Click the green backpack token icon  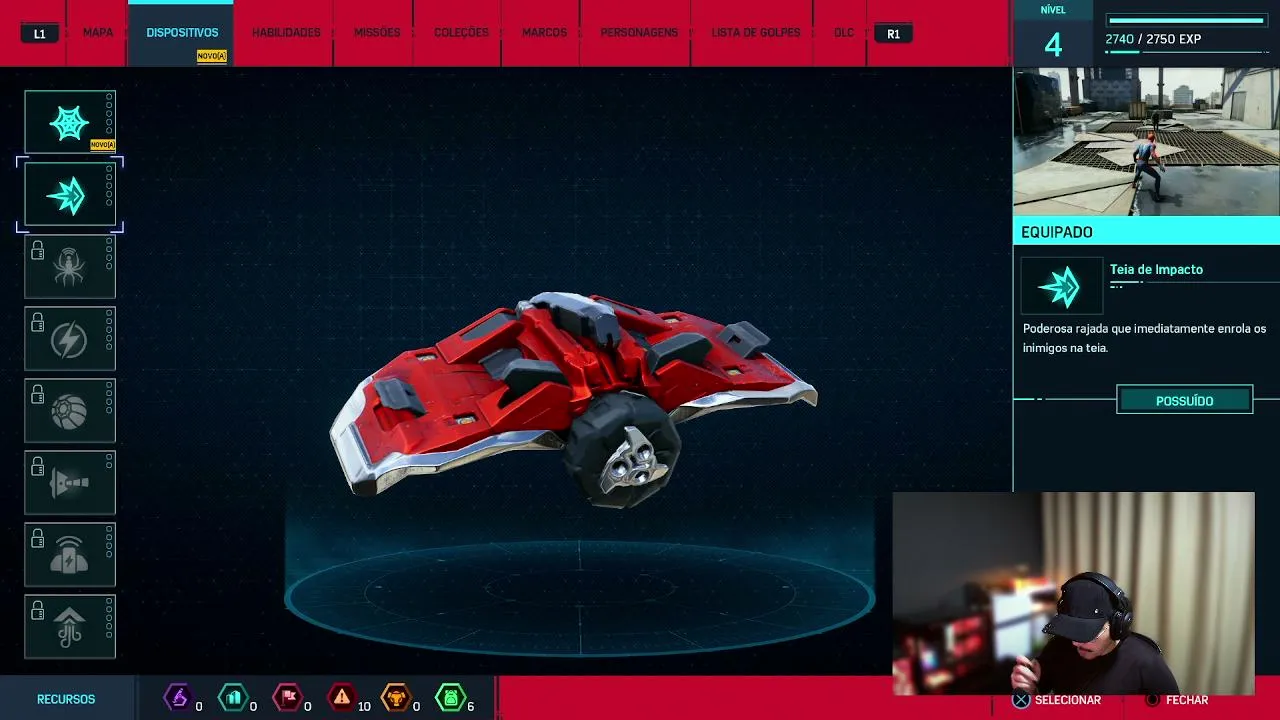pyautogui.click(x=450, y=697)
